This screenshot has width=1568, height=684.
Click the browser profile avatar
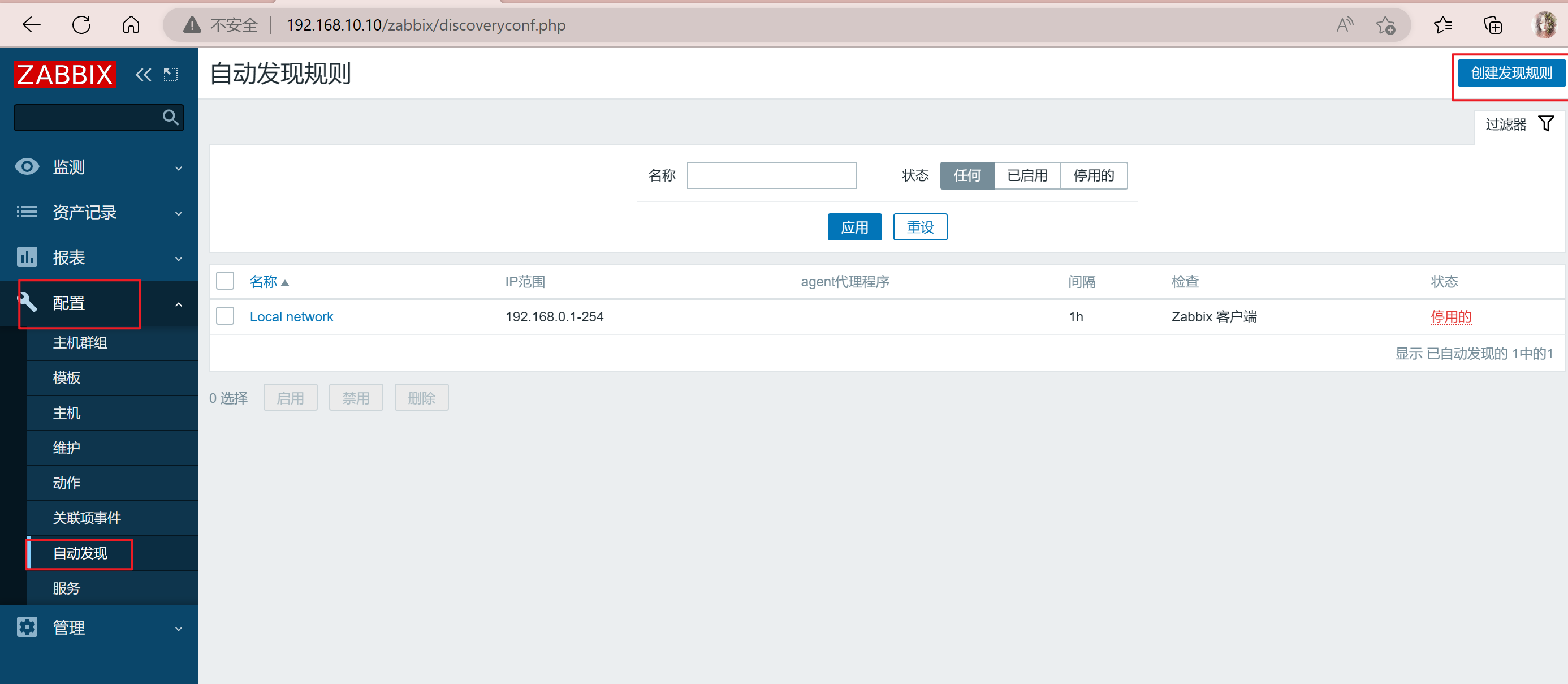point(1544,25)
